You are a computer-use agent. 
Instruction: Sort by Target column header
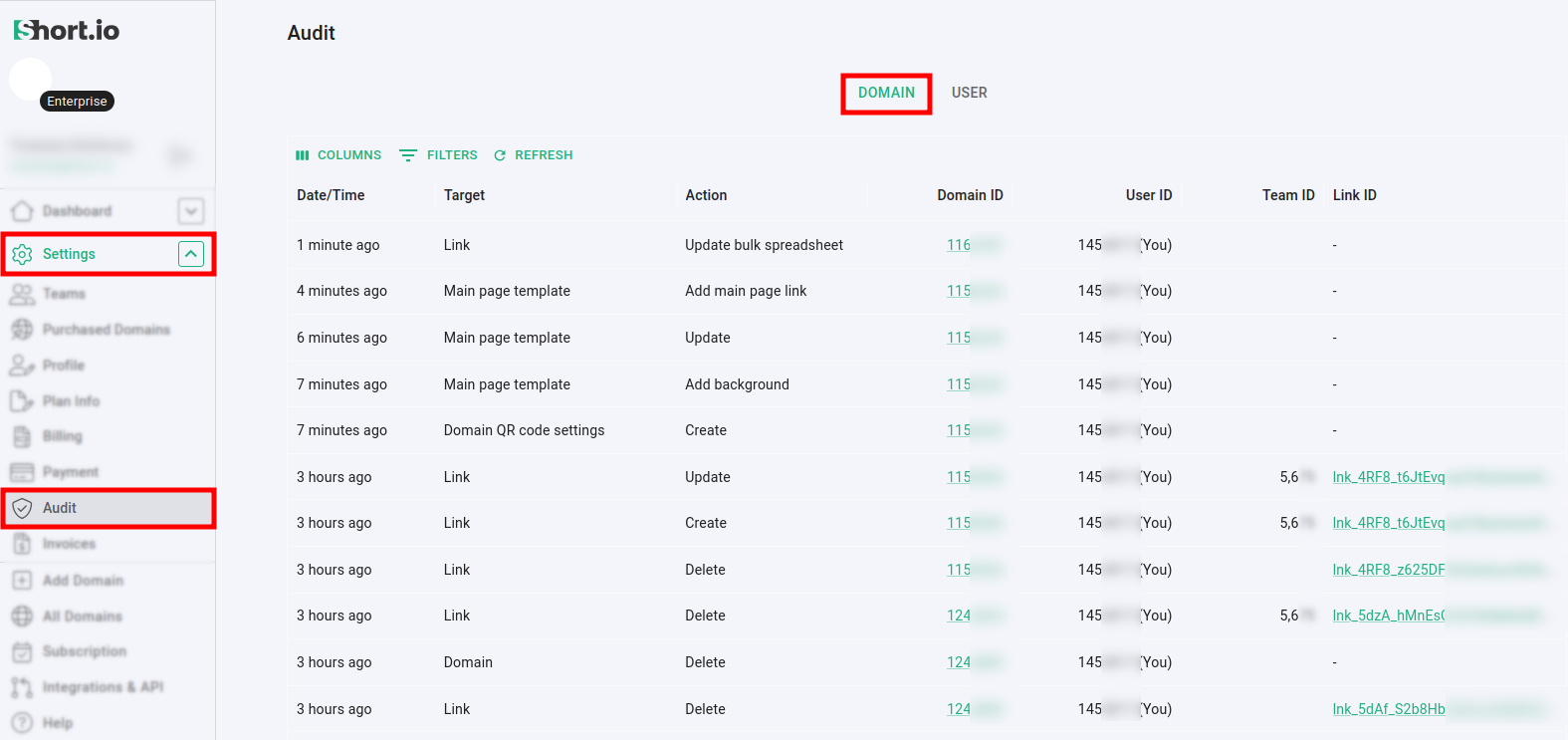tap(464, 195)
